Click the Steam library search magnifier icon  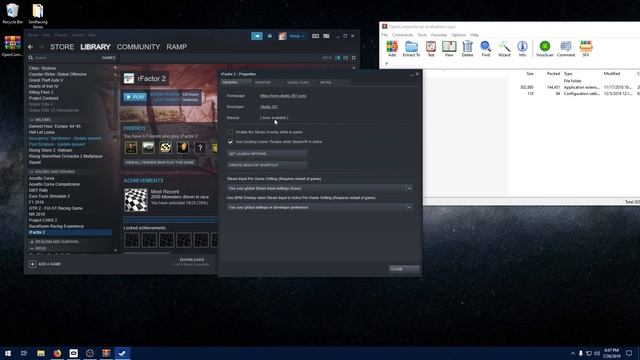pyautogui.click(x=31, y=58)
